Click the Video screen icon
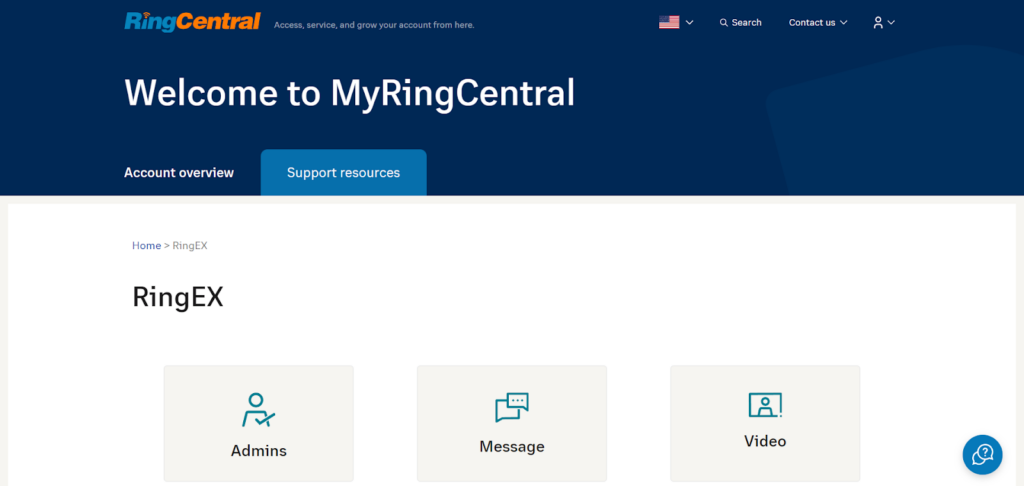Screen dimensions: 1024x486 tap(765, 405)
